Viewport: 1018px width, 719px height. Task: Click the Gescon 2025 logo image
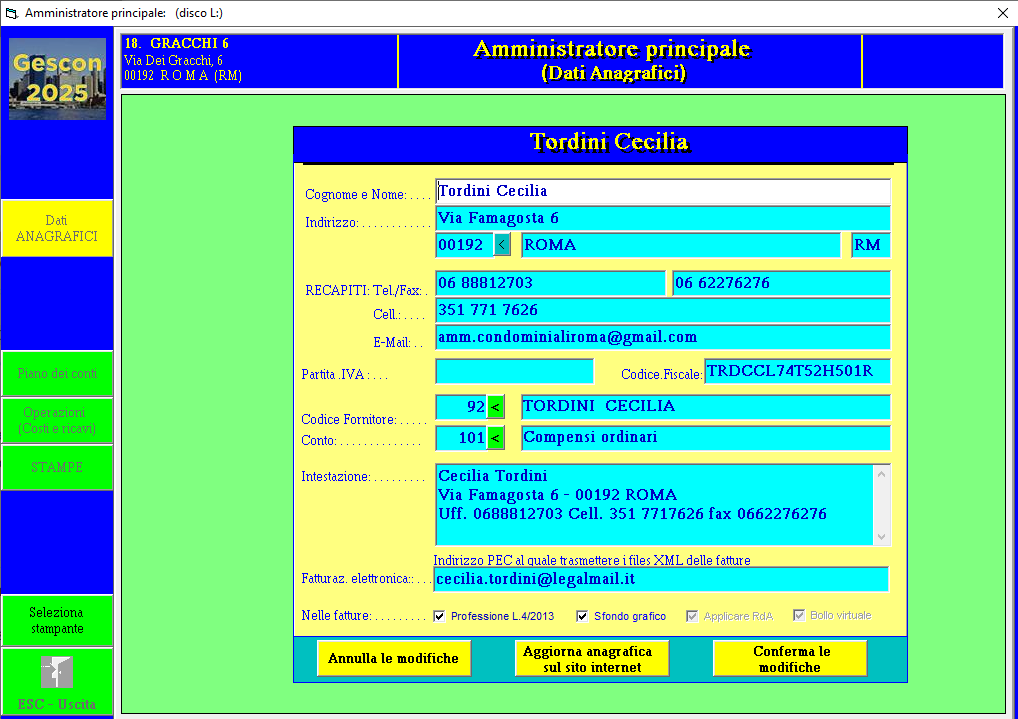click(57, 79)
